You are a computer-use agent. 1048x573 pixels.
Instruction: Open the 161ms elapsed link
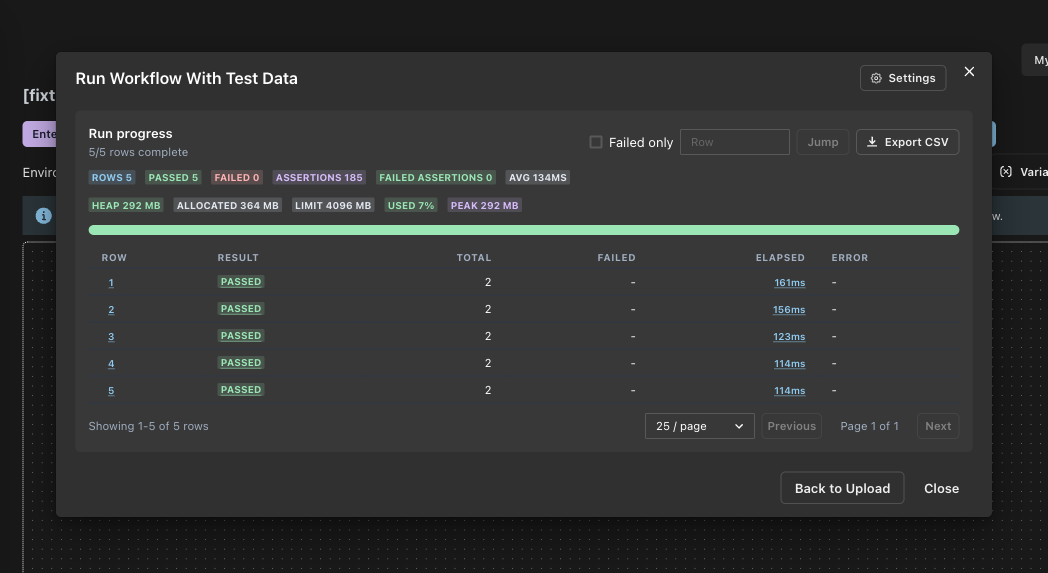789,283
